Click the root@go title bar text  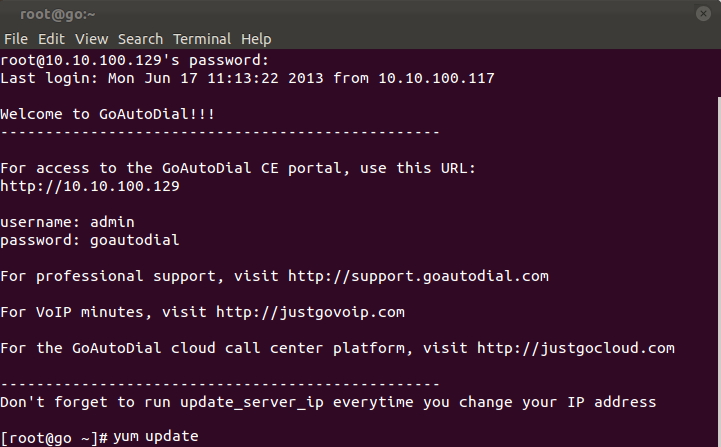pos(57,14)
